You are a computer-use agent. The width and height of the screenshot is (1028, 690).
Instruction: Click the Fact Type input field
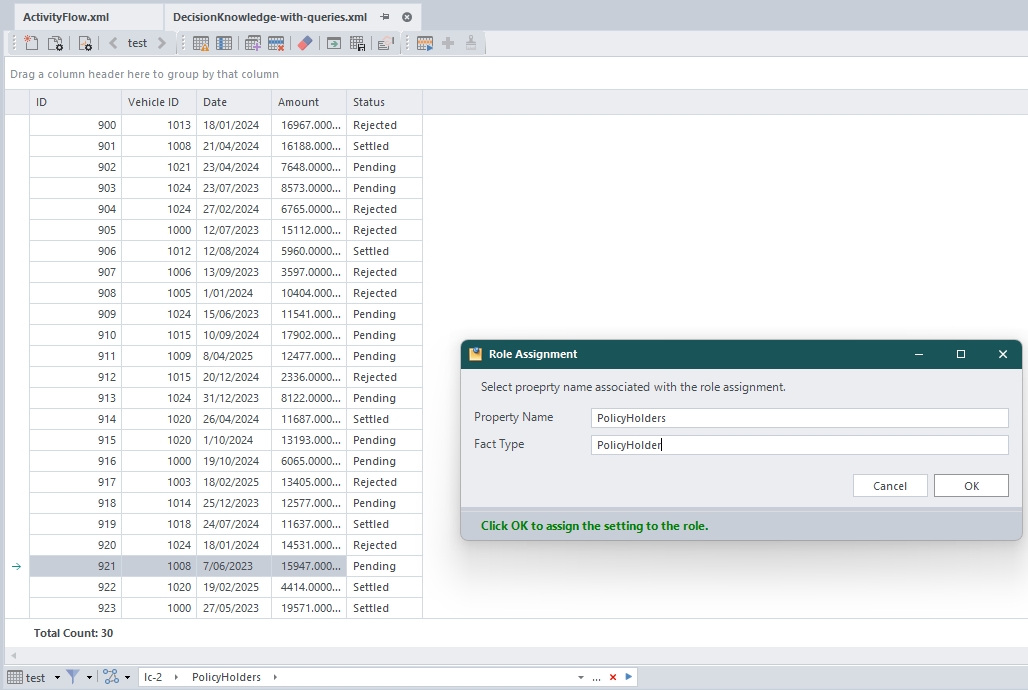[799, 445]
